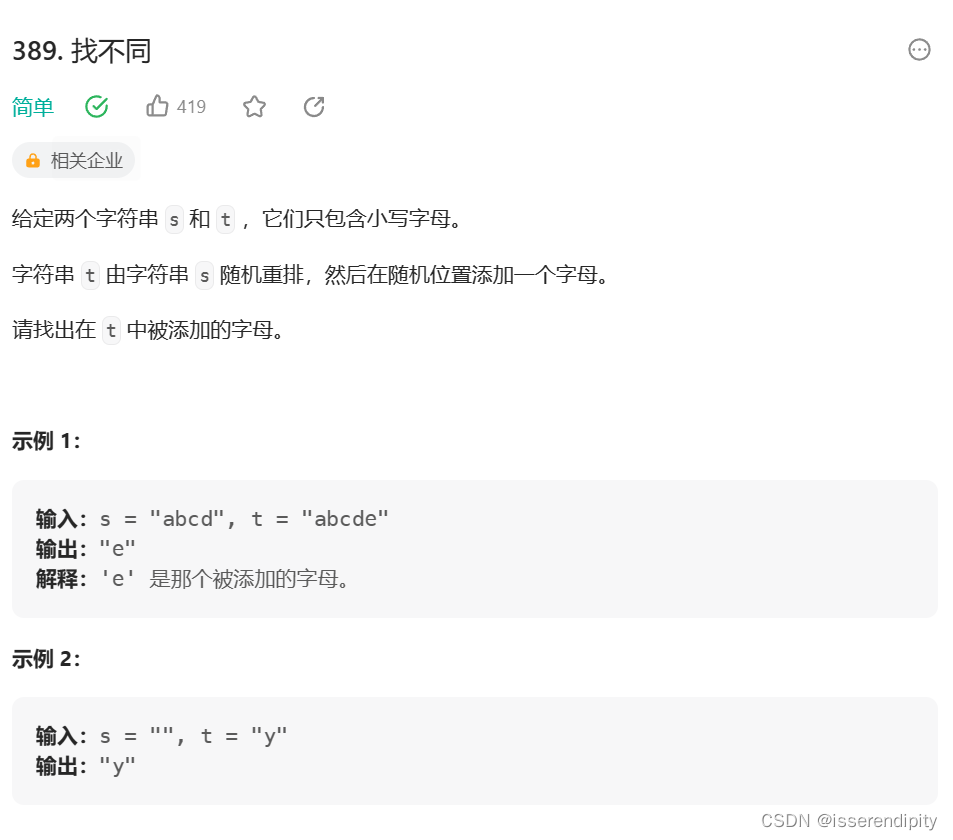The width and height of the screenshot is (953, 840).
Task: Click the share arrow icon
Action: pyautogui.click(x=314, y=107)
